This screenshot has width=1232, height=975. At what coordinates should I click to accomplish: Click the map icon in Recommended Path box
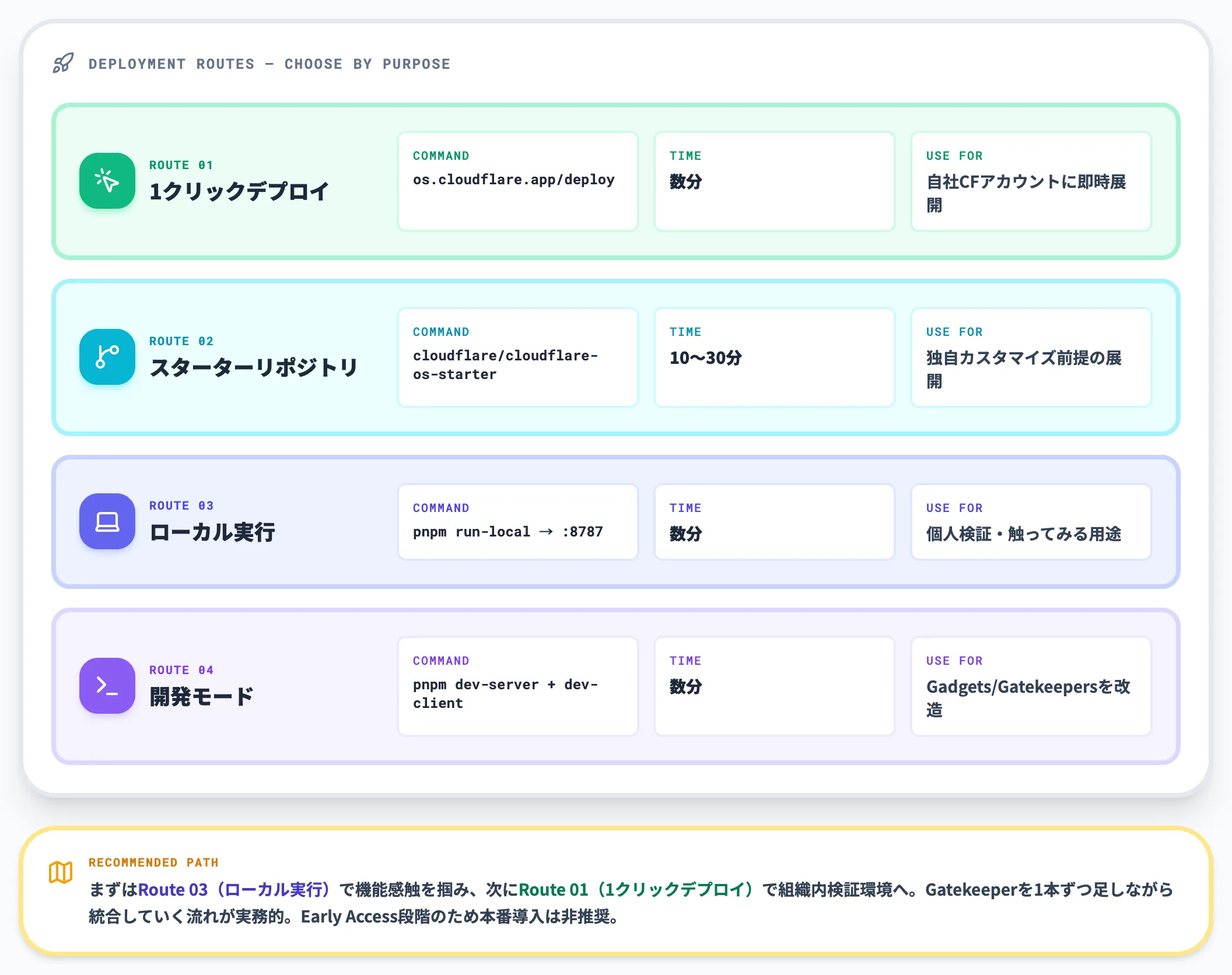pyautogui.click(x=61, y=872)
